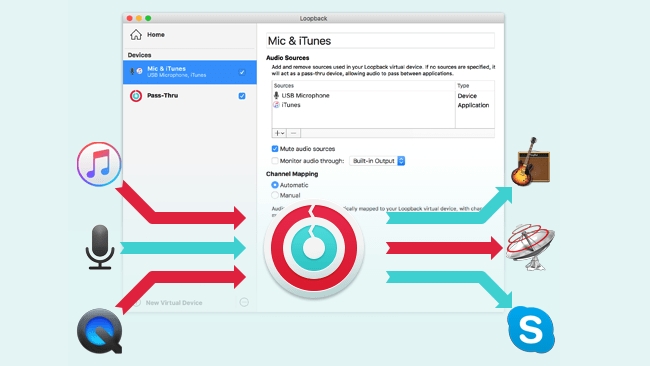This screenshot has width=650, height=366.
Task: Open the Home label in sidebar
Action: tap(156, 35)
